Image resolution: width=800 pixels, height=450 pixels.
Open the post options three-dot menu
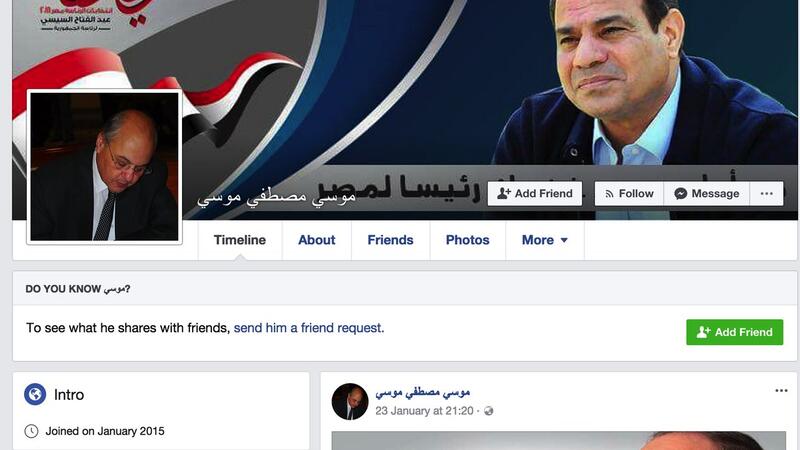(781, 391)
